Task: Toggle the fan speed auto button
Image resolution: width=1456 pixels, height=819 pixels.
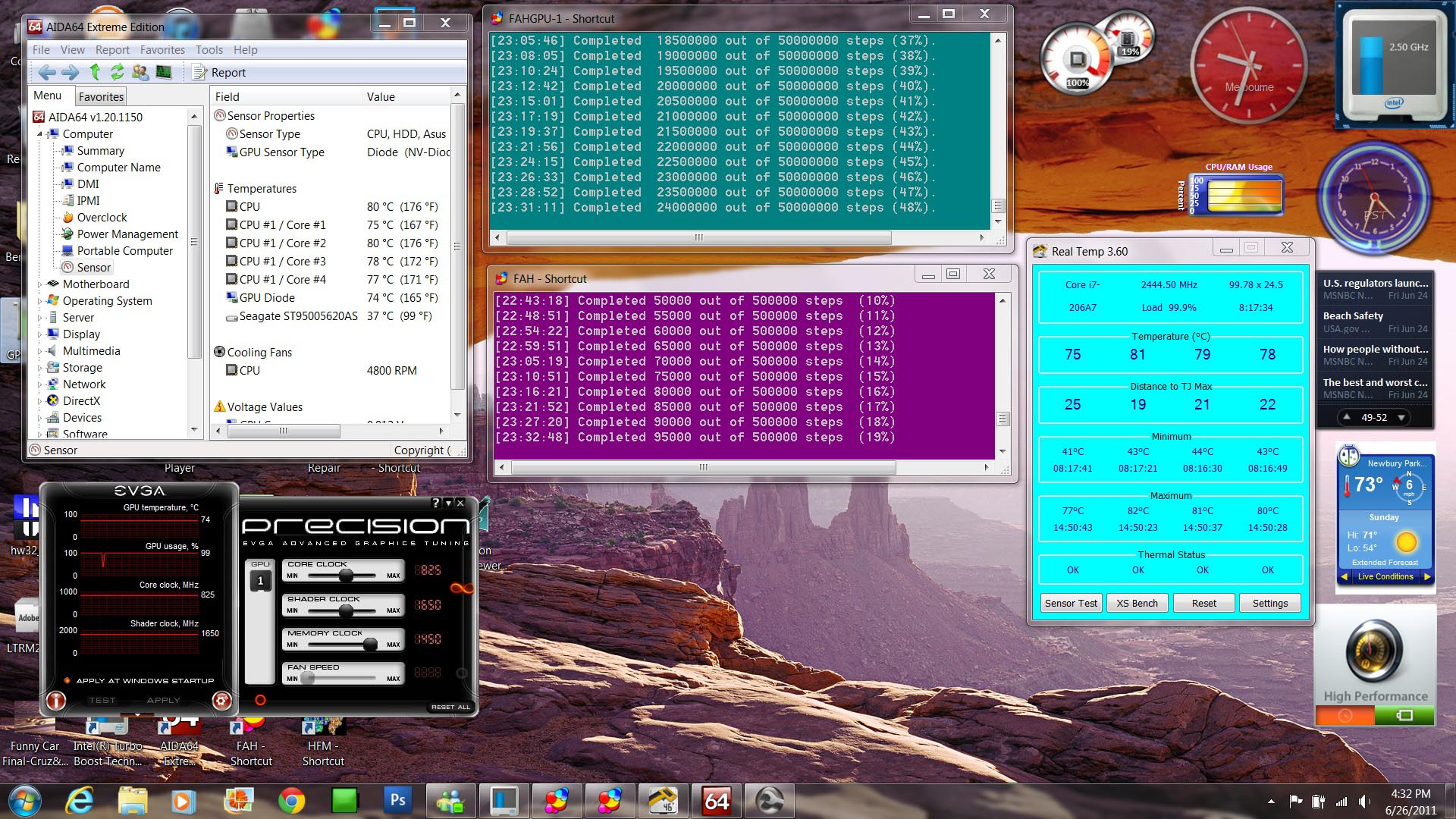Action: pos(461,673)
